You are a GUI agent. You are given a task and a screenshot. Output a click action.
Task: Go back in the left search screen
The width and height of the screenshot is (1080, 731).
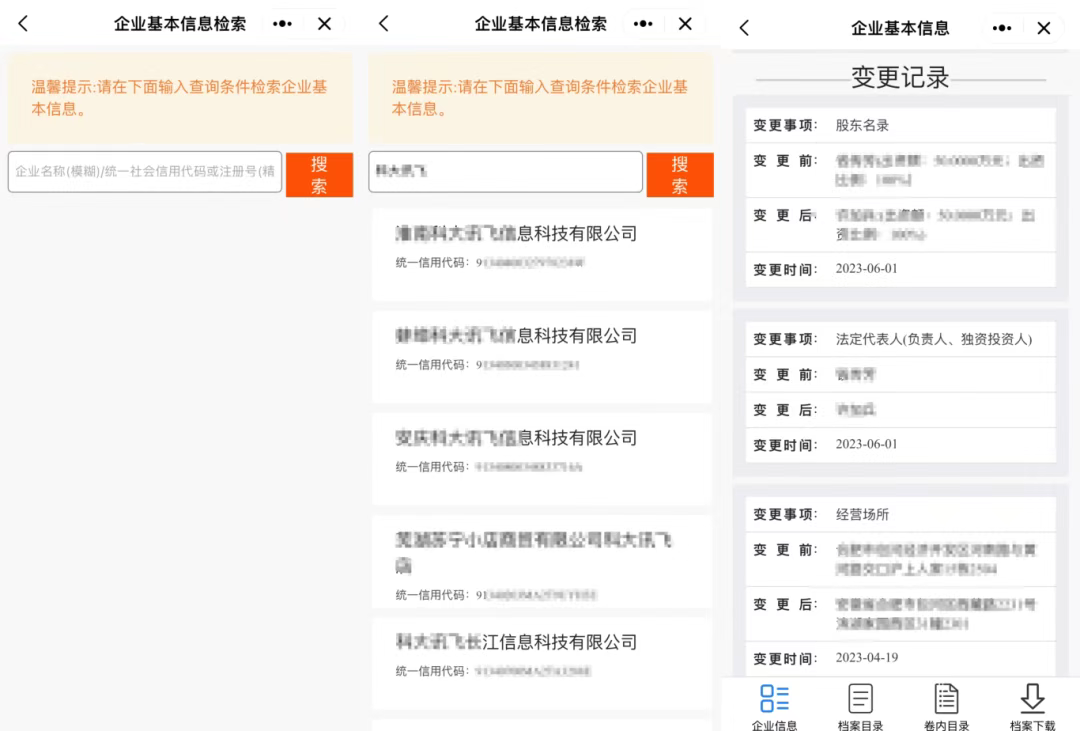click(23, 24)
